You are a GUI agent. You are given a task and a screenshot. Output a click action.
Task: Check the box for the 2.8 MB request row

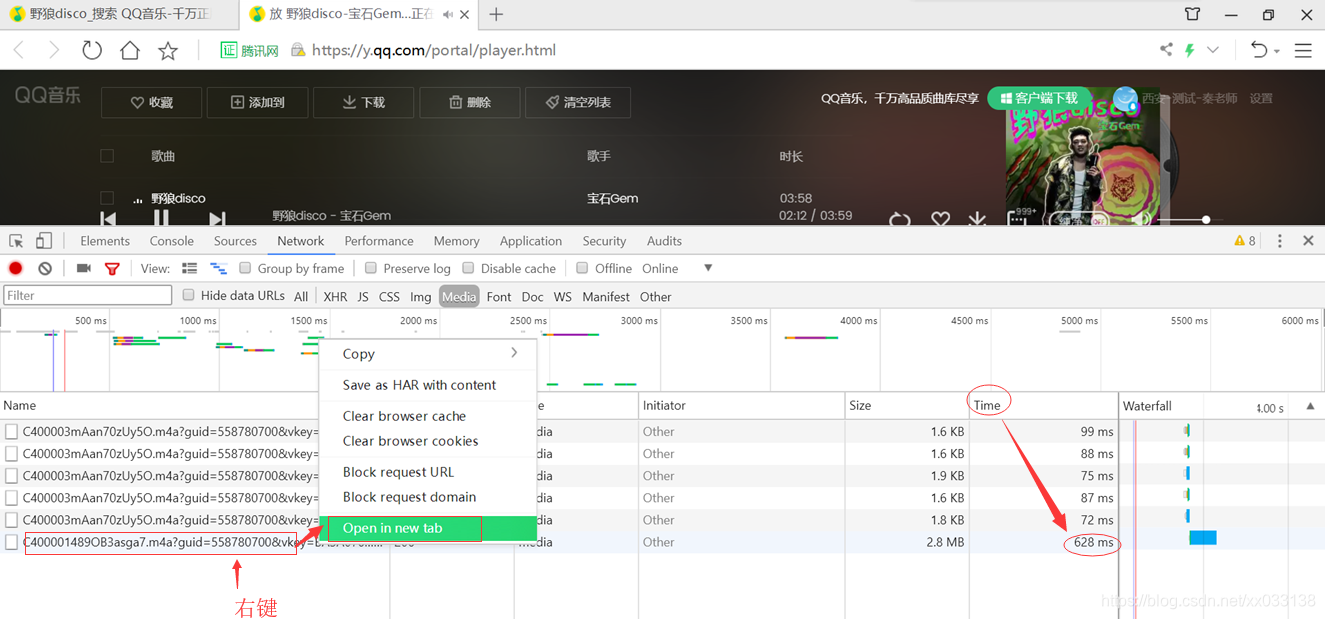pos(12,542)
